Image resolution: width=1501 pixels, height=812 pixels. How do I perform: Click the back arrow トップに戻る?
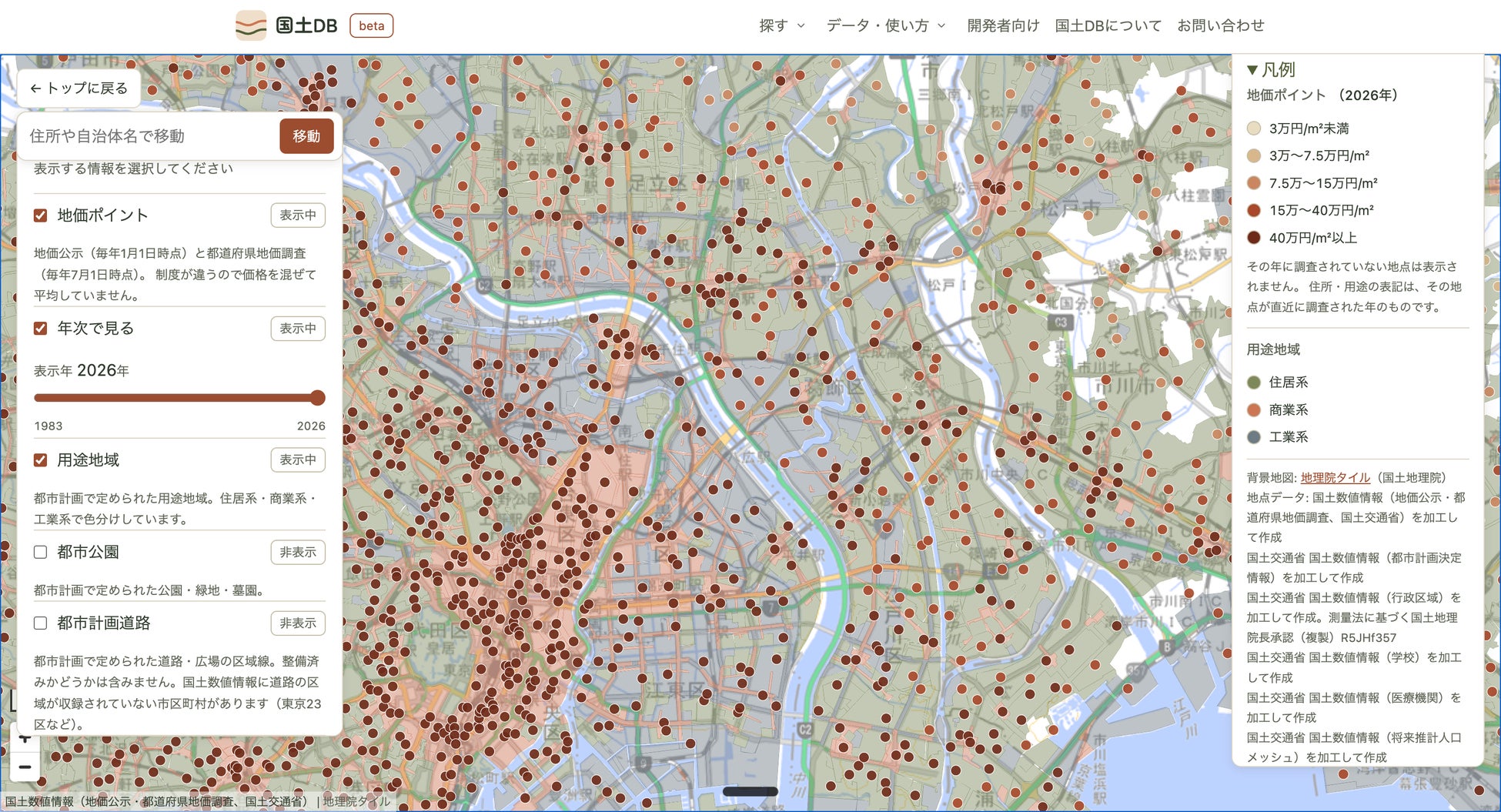[x=79, y=89]
